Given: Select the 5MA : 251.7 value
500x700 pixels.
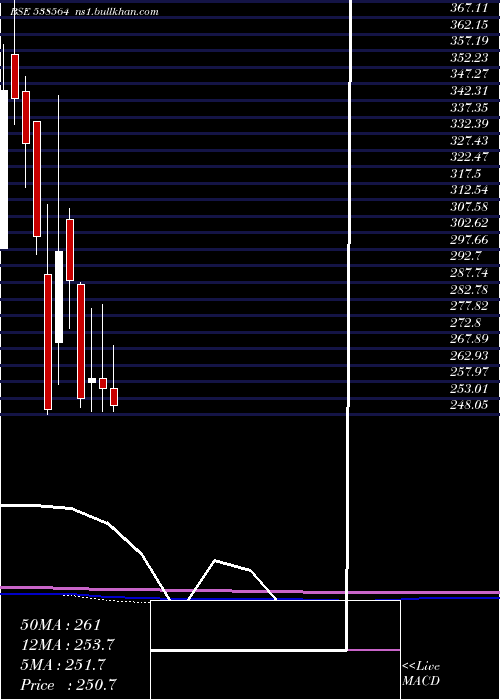Looking at the screenshot, I should pos(62,664).
